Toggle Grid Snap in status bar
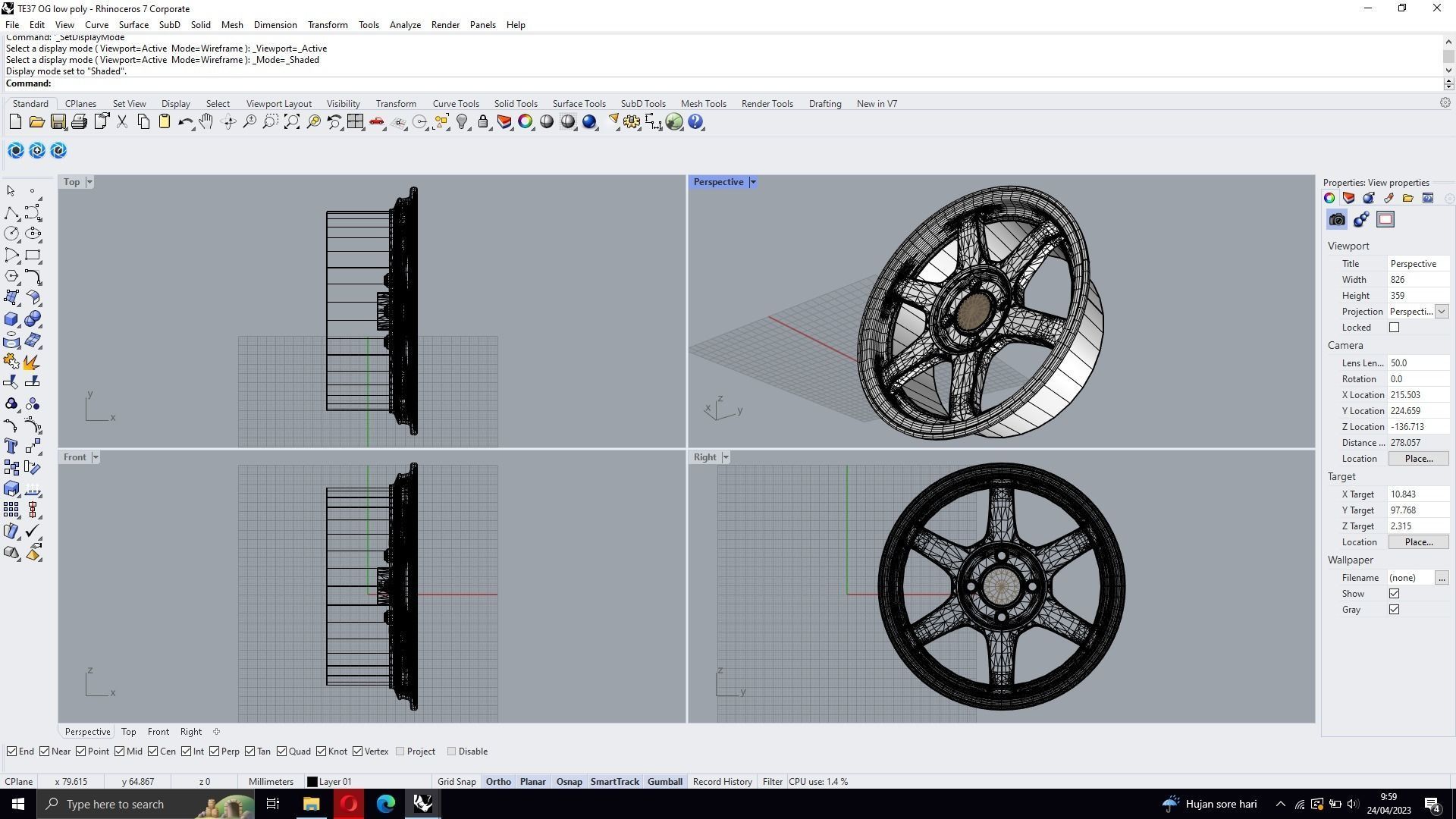The image size is (1456, 819). (457, 782)
